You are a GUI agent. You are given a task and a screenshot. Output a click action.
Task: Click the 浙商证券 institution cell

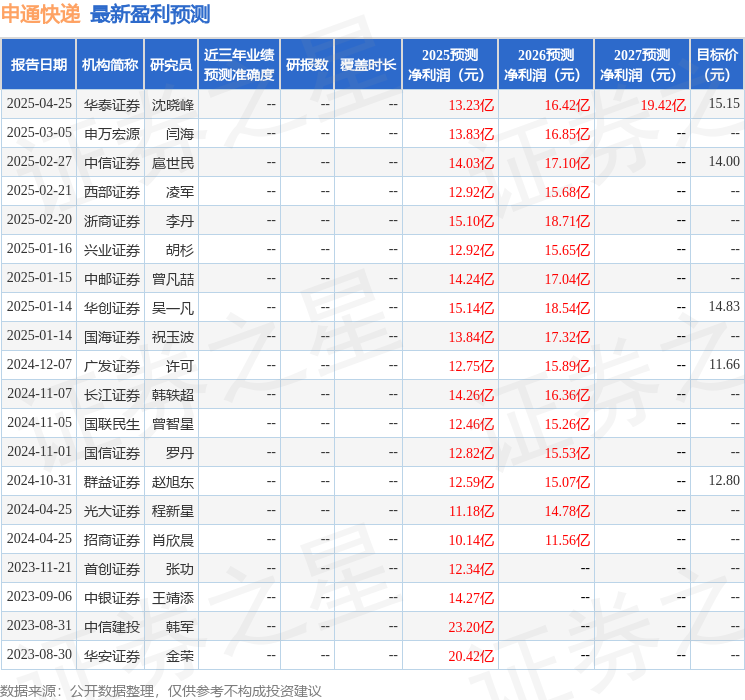coord(112,221)
